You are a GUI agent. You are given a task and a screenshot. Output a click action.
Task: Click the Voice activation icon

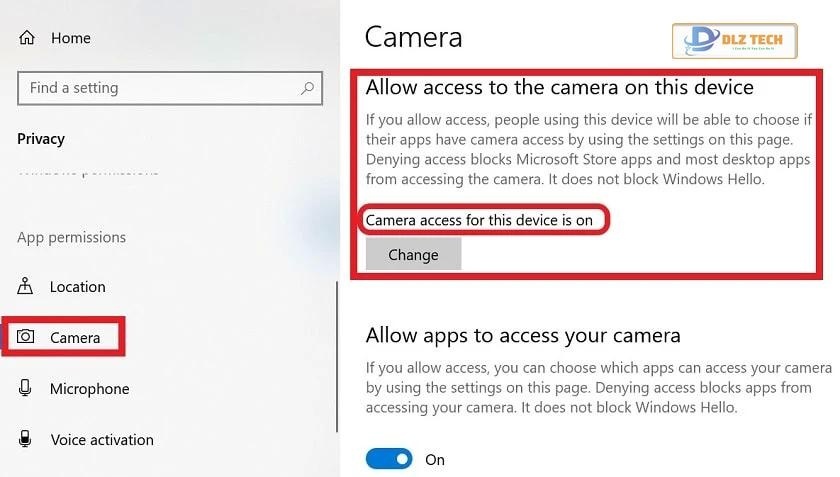[x=26, y=439]
